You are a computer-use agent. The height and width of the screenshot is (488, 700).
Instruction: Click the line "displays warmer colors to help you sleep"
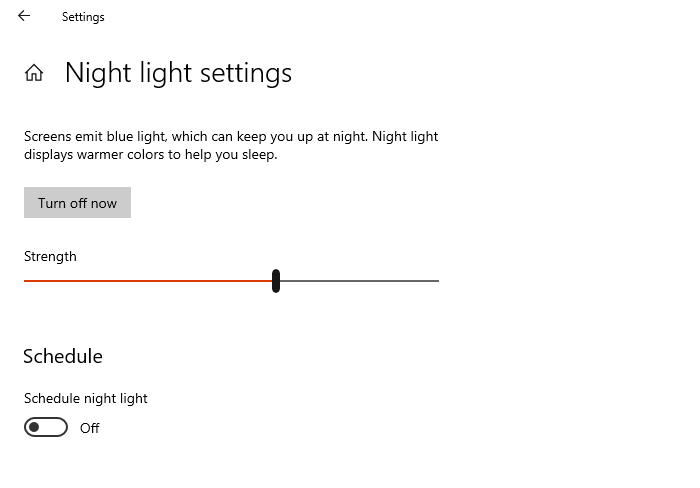150,155
